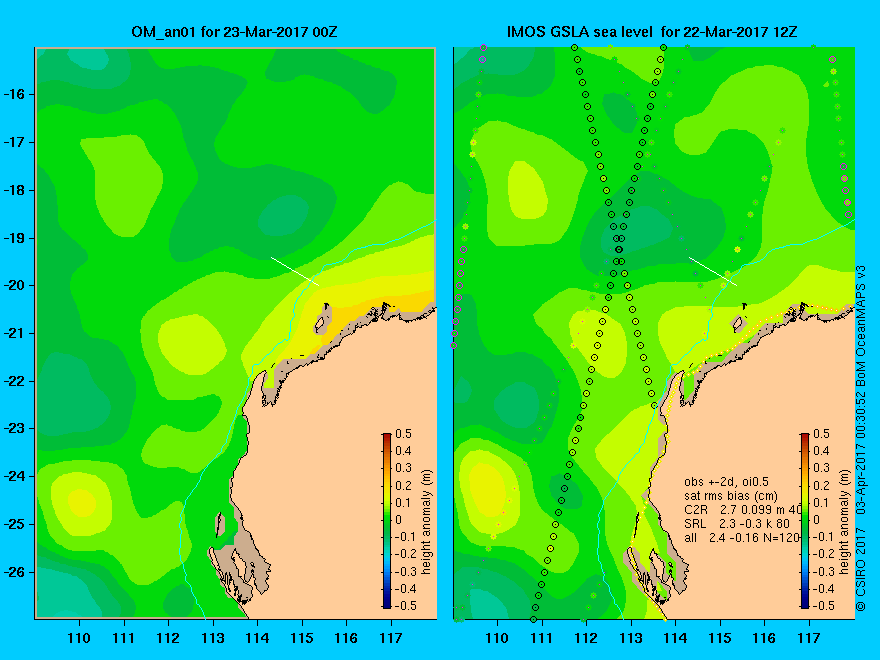This screenshot has height=660, width=880.
Task: Click longitude 117 under the IMOS GSLA map
Action: pyautogui.click(x=809, y=638)
